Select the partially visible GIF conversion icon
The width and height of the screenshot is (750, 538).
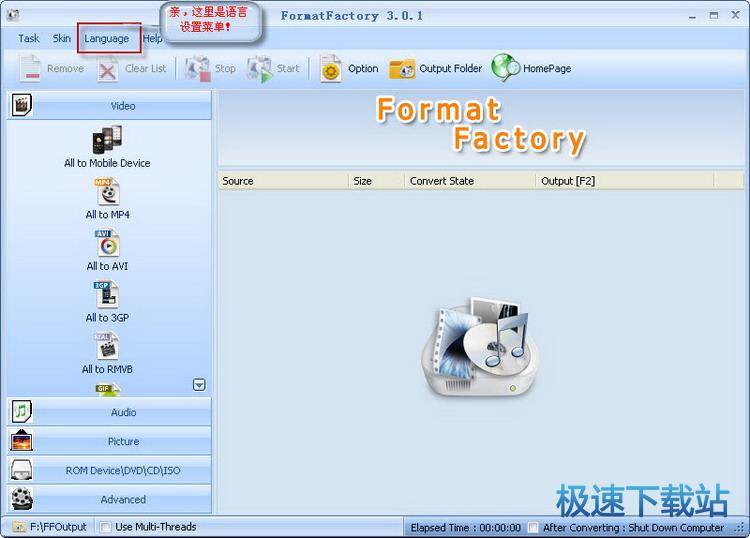point(107,390)
